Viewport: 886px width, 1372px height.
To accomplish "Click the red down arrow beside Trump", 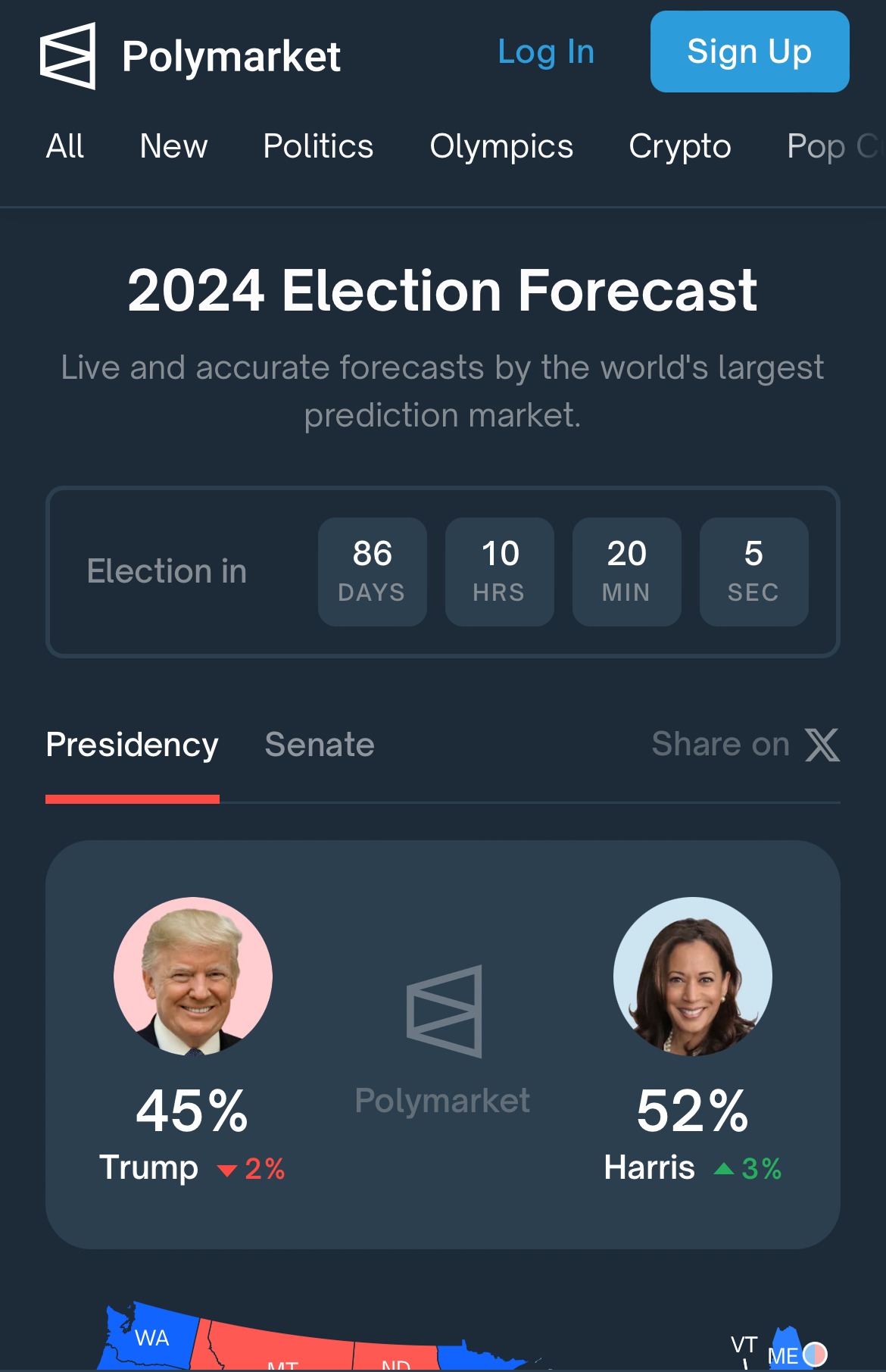I will (x=227, y=1170).
